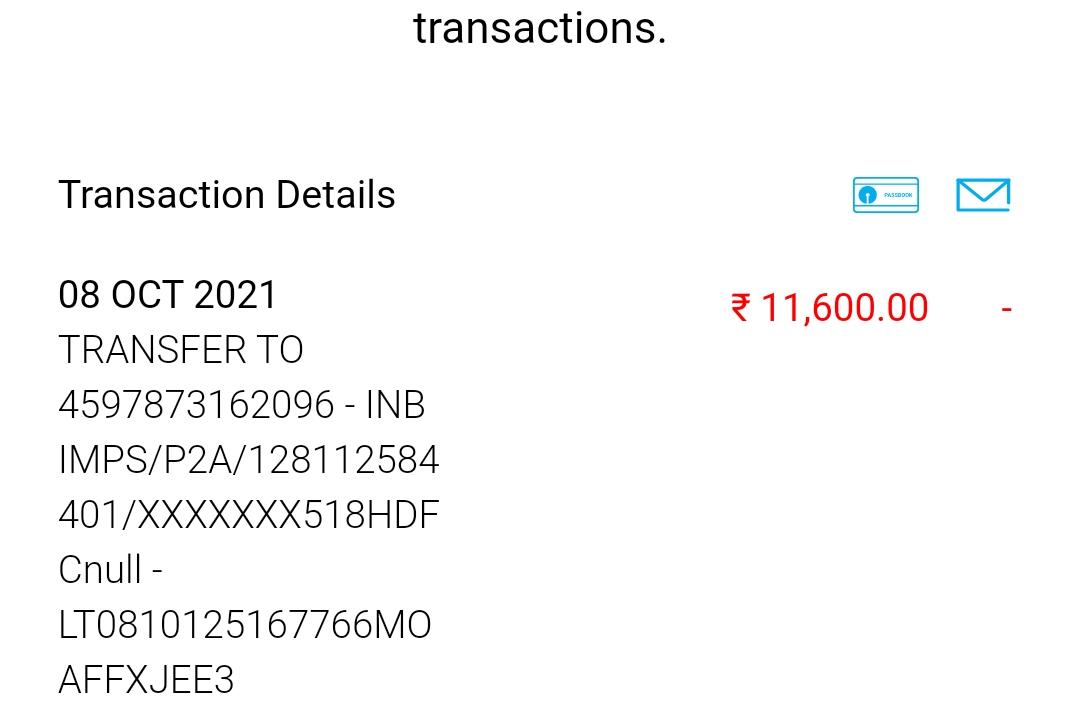Select the TRANSFER TO text line

pos(181,350)
